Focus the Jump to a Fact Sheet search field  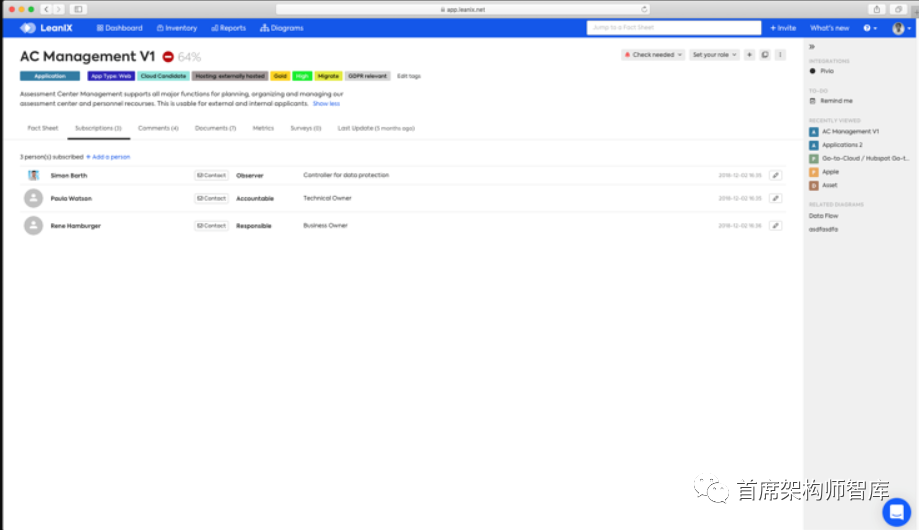(x=674, y=28)
